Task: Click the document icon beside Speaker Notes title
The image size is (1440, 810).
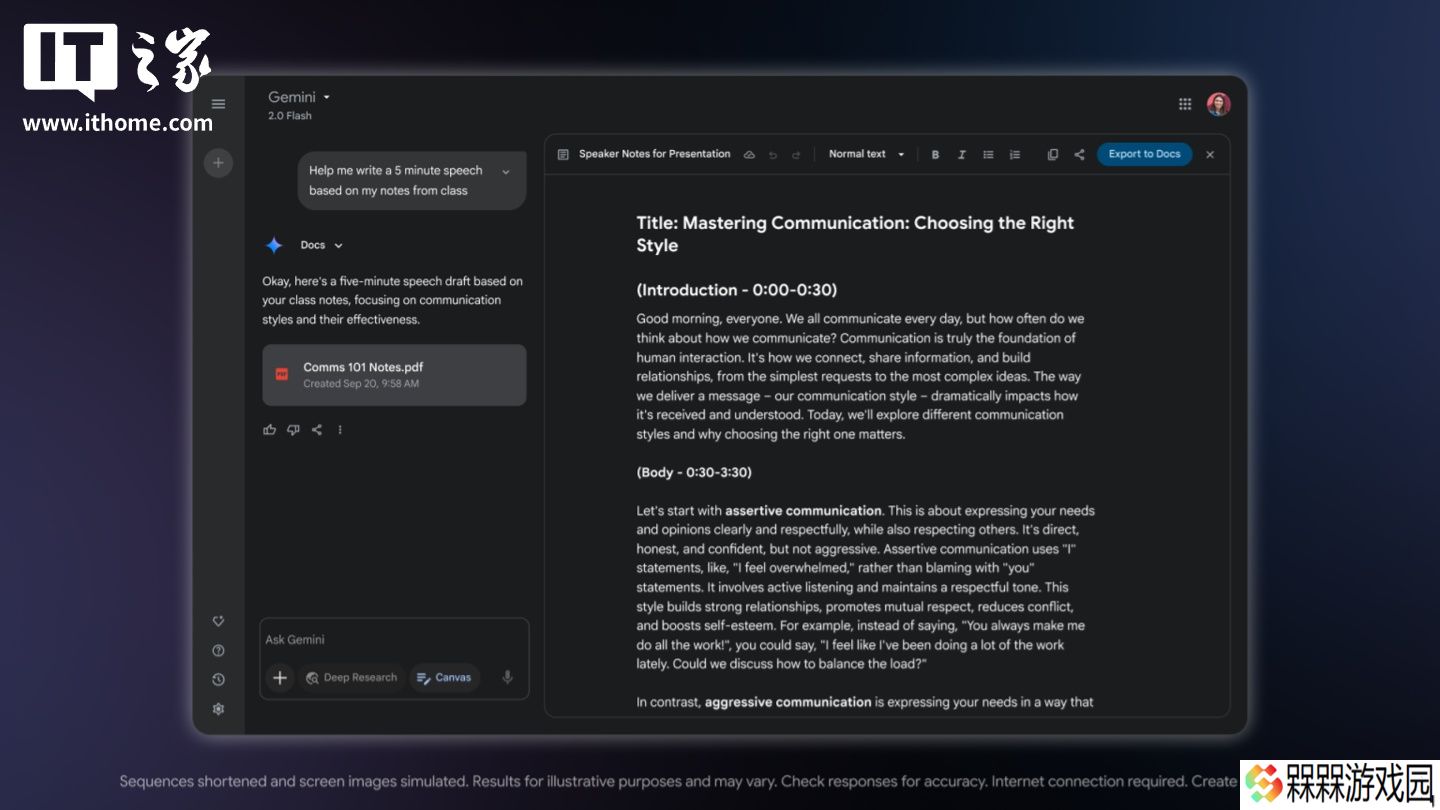Action: 563,154
